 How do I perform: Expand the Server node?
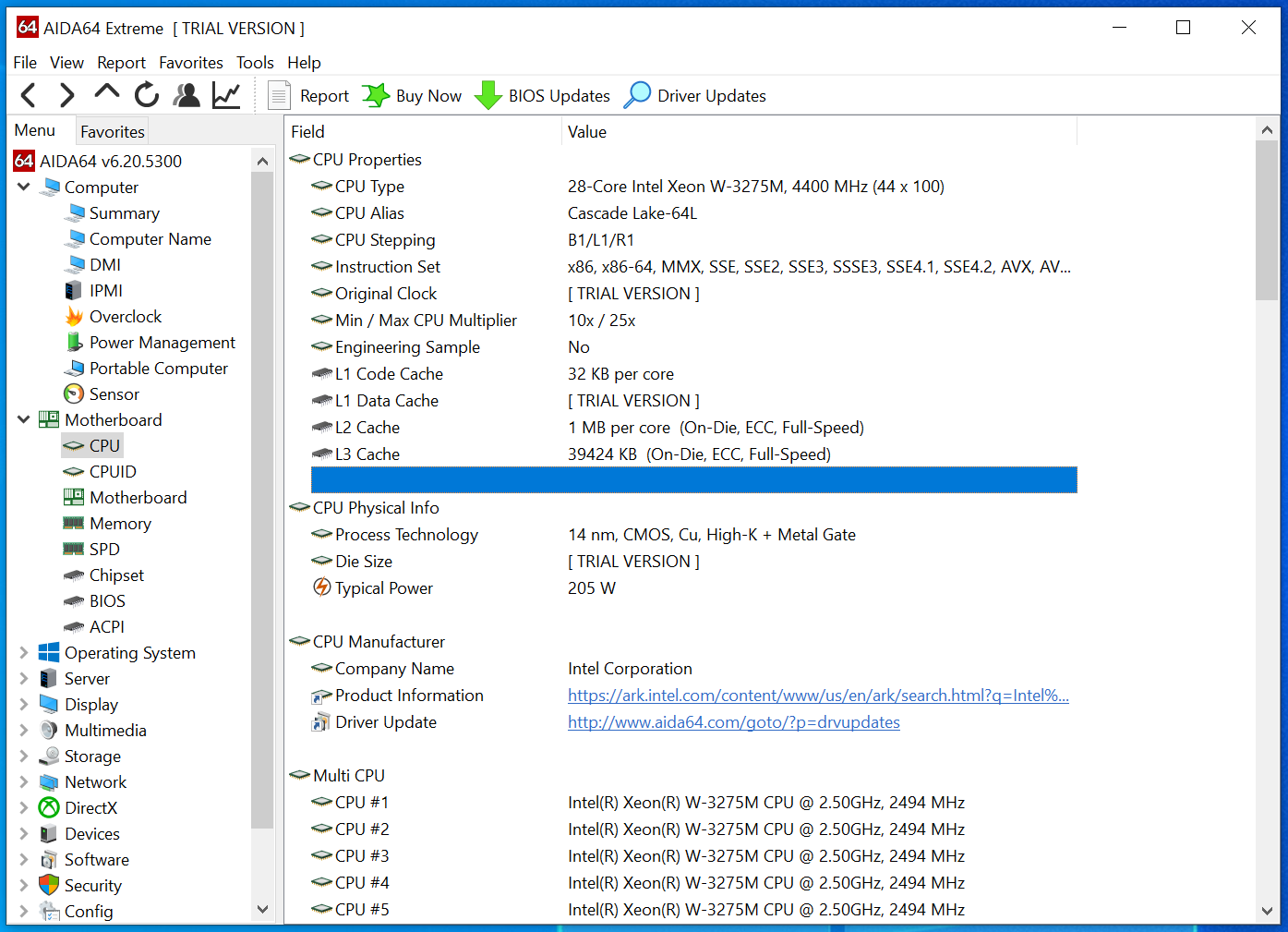click(x=24, y=678)
